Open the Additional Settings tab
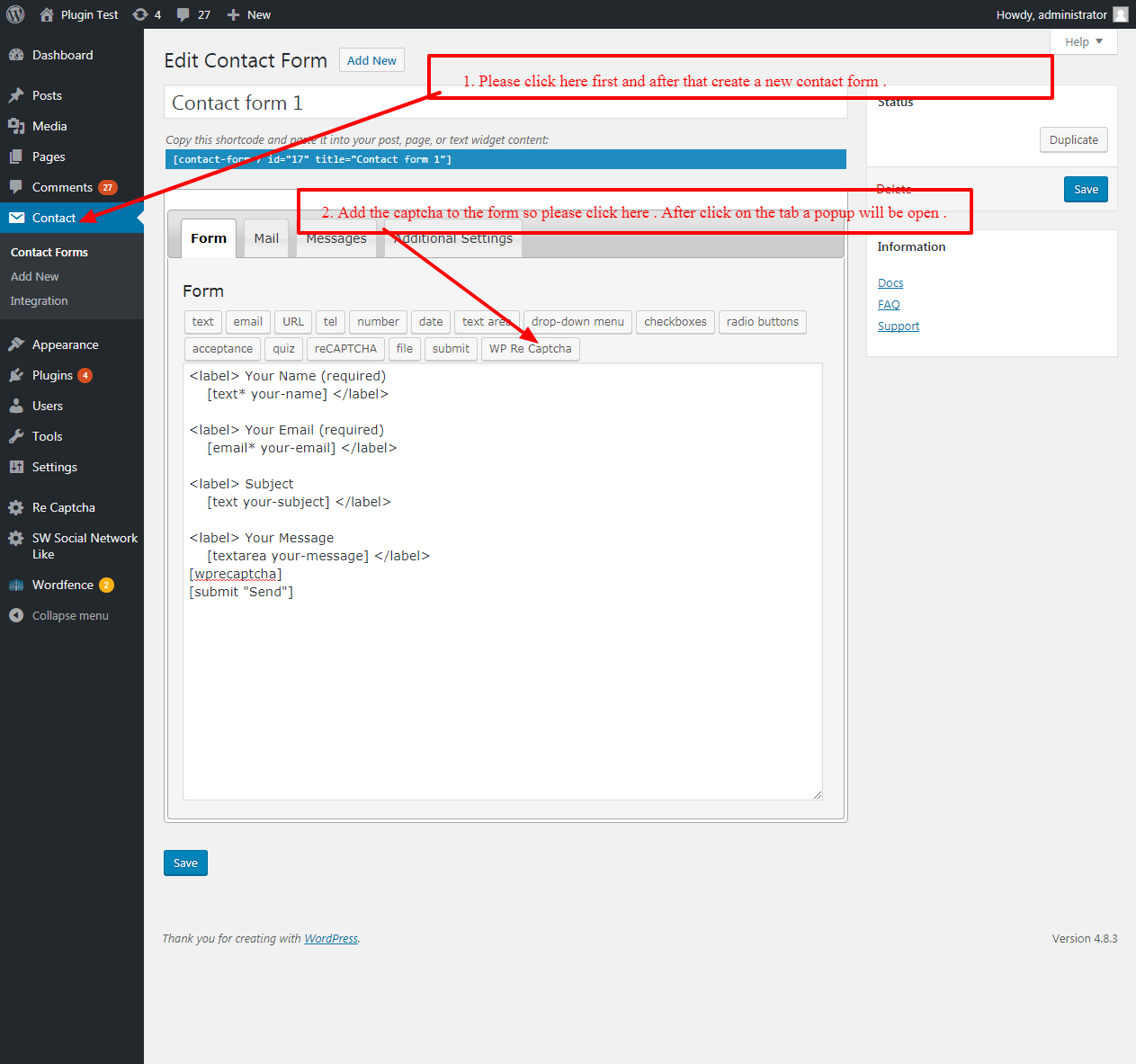The width and height of the screenshot is (1136, 1064). click(x=453, y=238)
